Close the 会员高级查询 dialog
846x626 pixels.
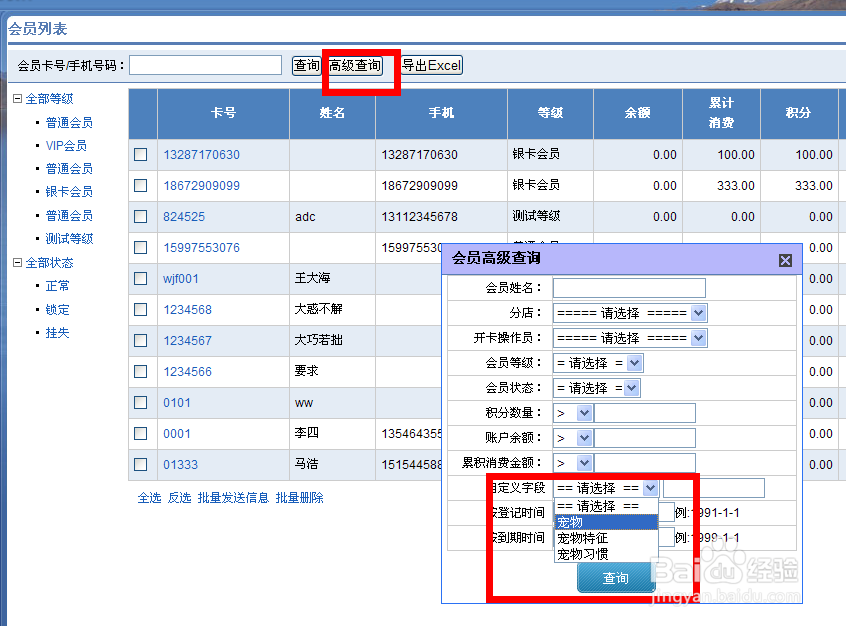pyautogui.click(x=785, y=260)
